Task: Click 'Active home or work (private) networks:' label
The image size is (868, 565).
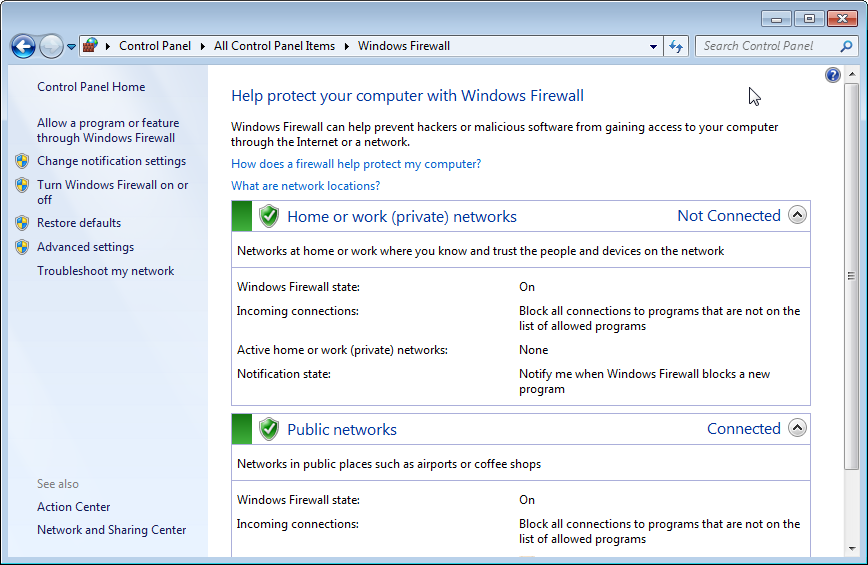Action: pos(342,350)
